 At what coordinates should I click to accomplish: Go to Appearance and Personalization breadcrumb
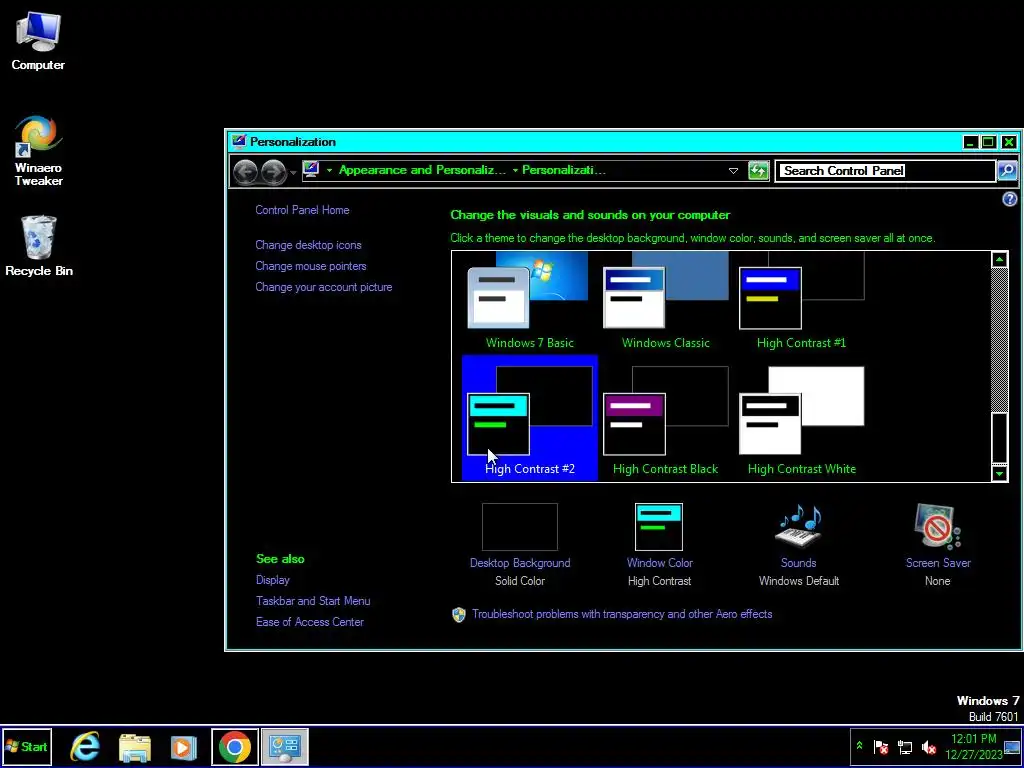[x=422, y=170]
